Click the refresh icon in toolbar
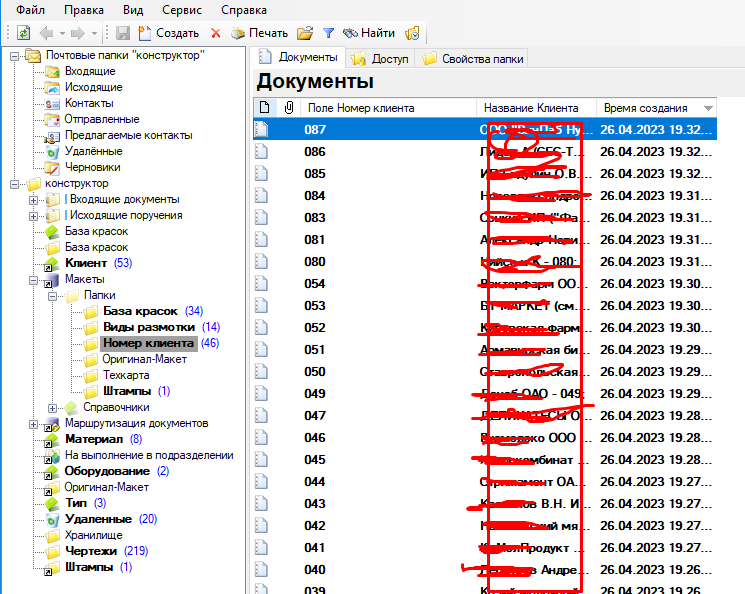The image size is (745, 594). (23, 33)
